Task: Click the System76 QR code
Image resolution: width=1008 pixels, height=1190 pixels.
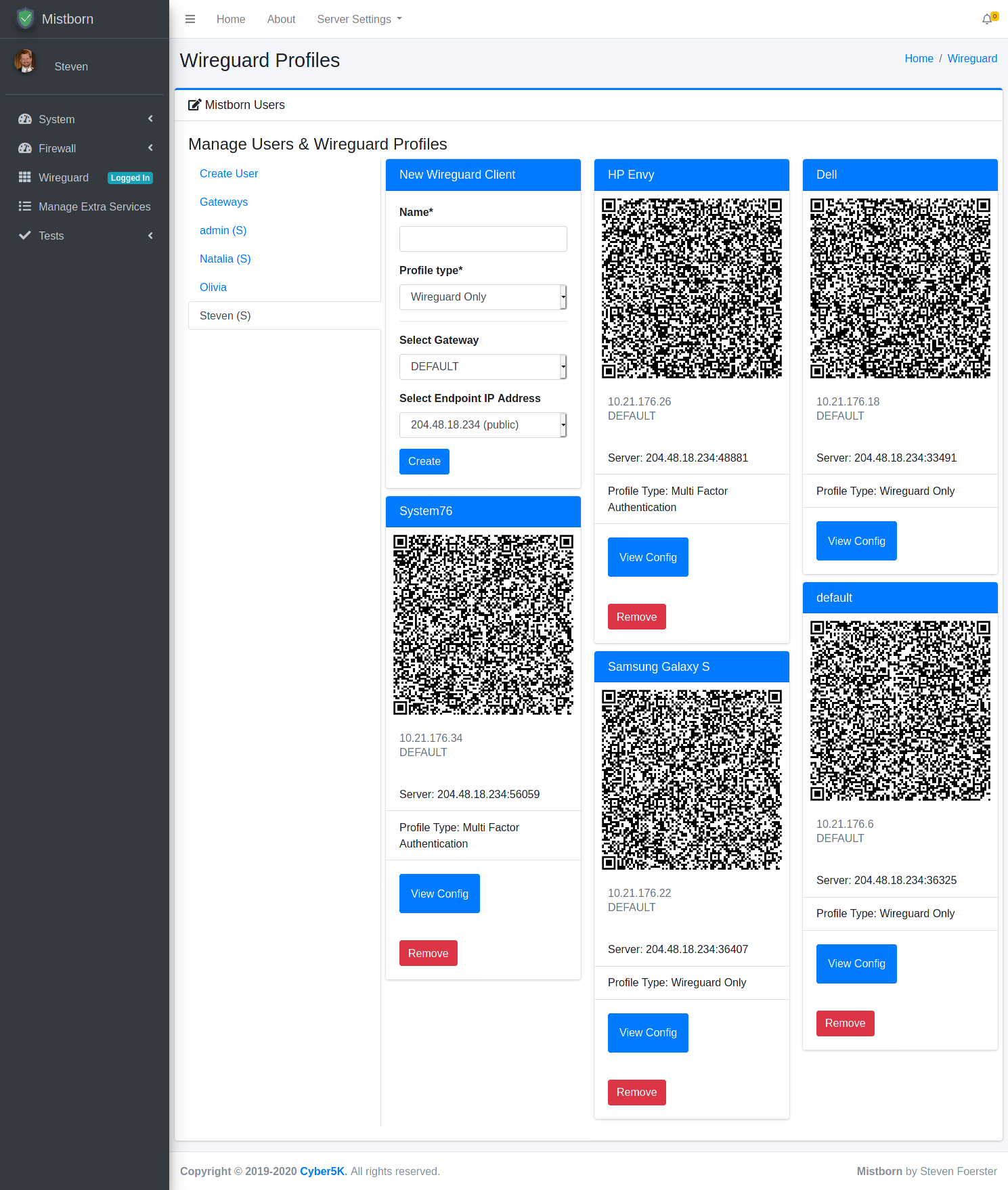Action: pyautogui.click(x=483, y=625)
